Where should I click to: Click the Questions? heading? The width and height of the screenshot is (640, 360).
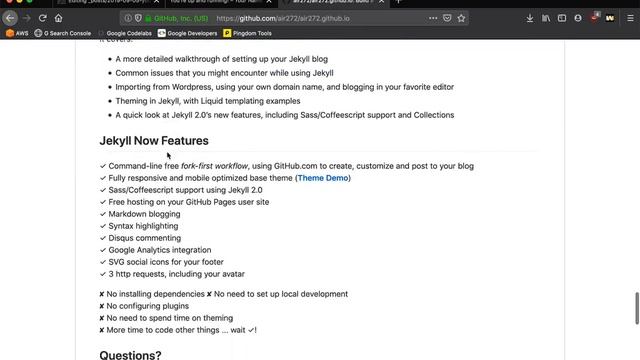pos(130,354)
